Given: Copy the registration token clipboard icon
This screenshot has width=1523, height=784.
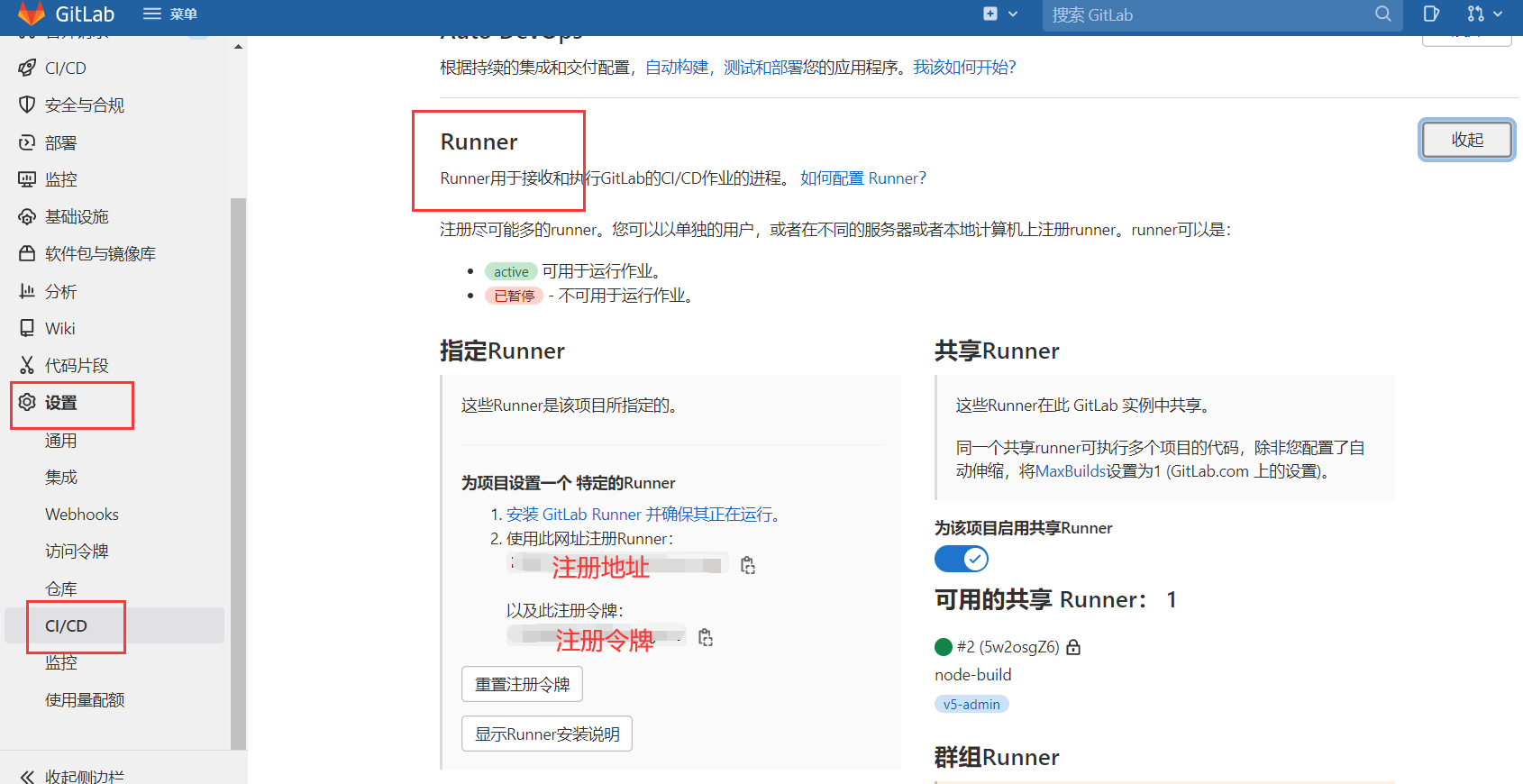Looking at the screenshot, I should pos(706,638).
